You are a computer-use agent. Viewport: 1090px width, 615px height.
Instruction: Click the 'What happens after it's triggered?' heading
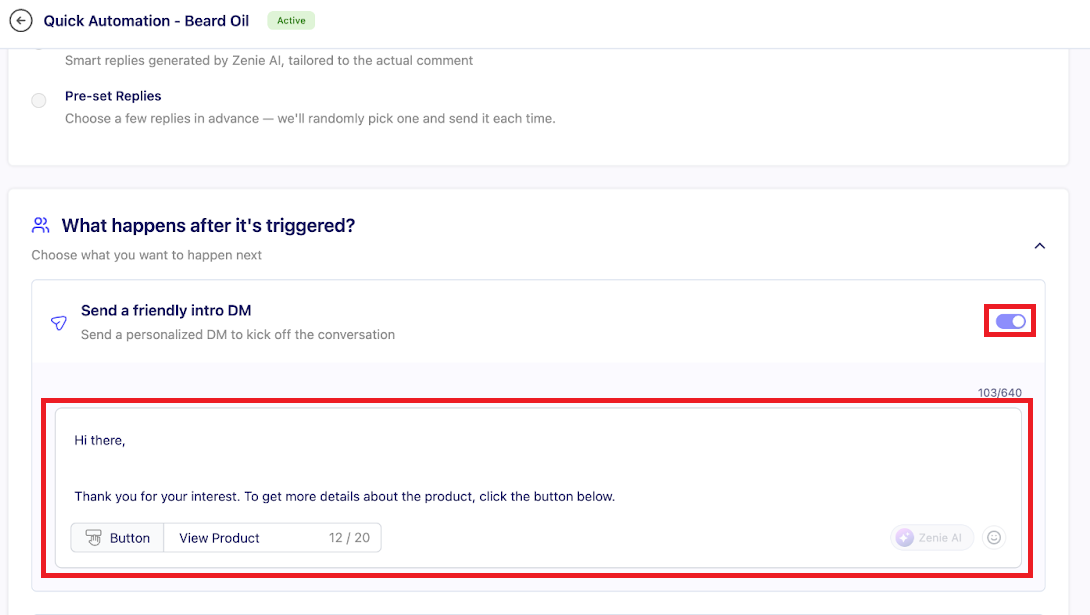pyautogui.click(x=208, y=226)
